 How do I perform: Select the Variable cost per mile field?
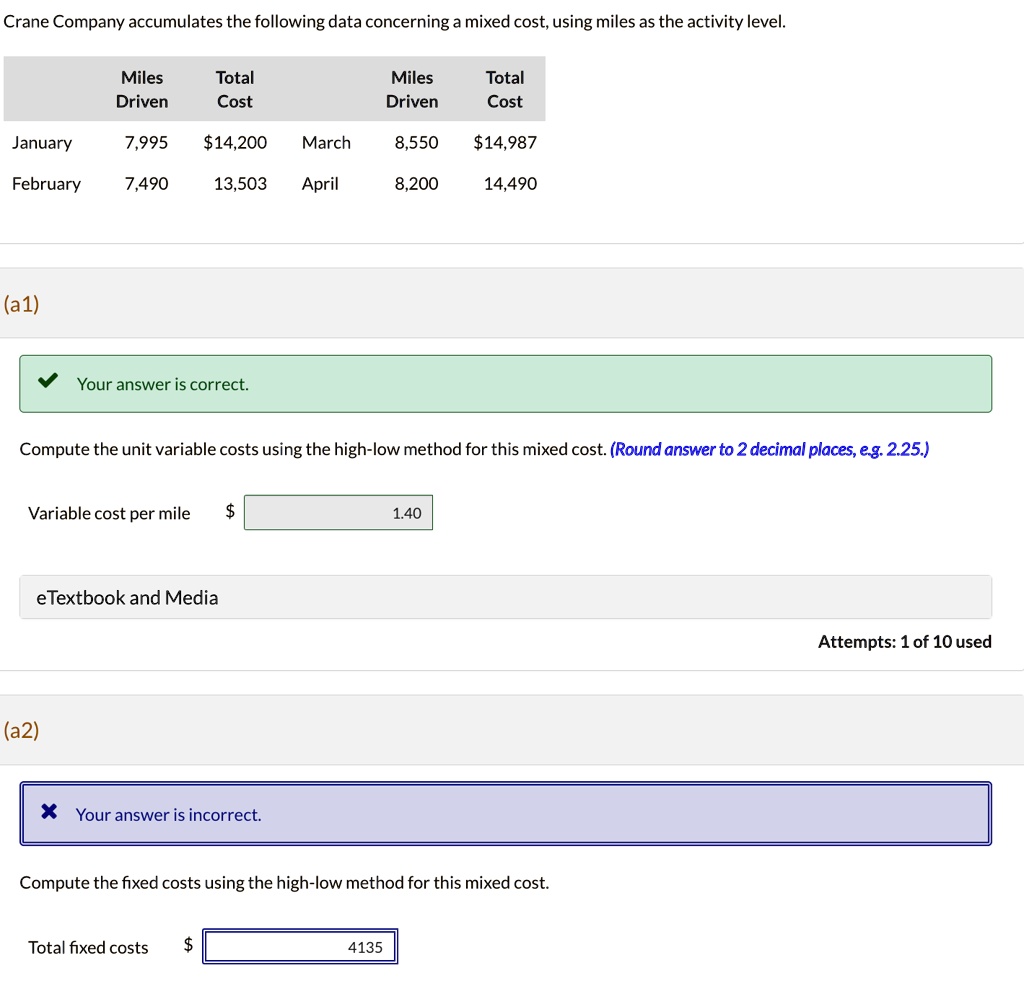[338, 513]
